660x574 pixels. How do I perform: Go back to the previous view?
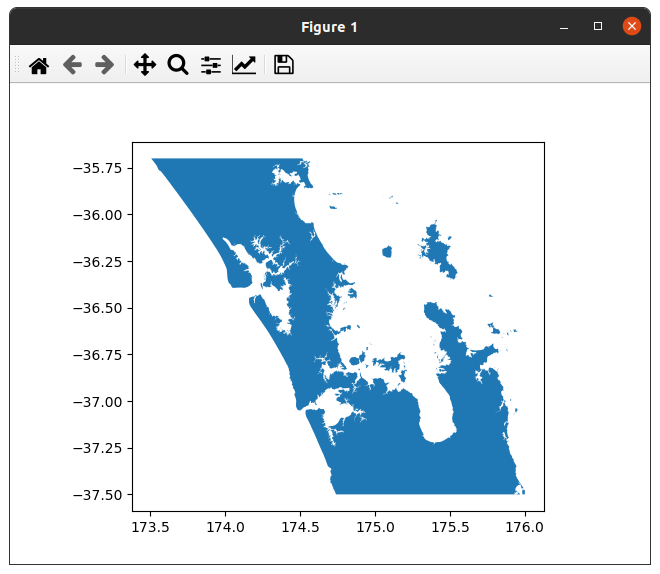(x=72, y=65)
